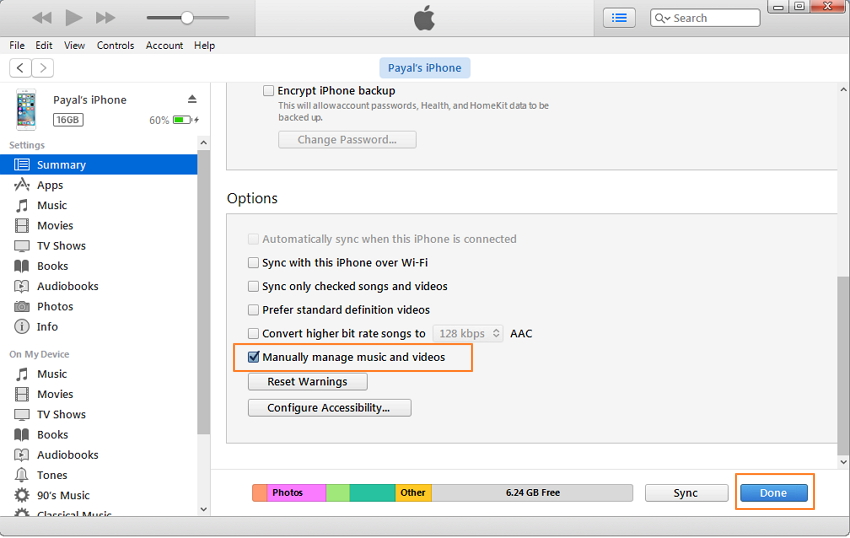Click the Photos camera icon in sidebar
This screenshot has height=538, width=850.
pos(22,307)
